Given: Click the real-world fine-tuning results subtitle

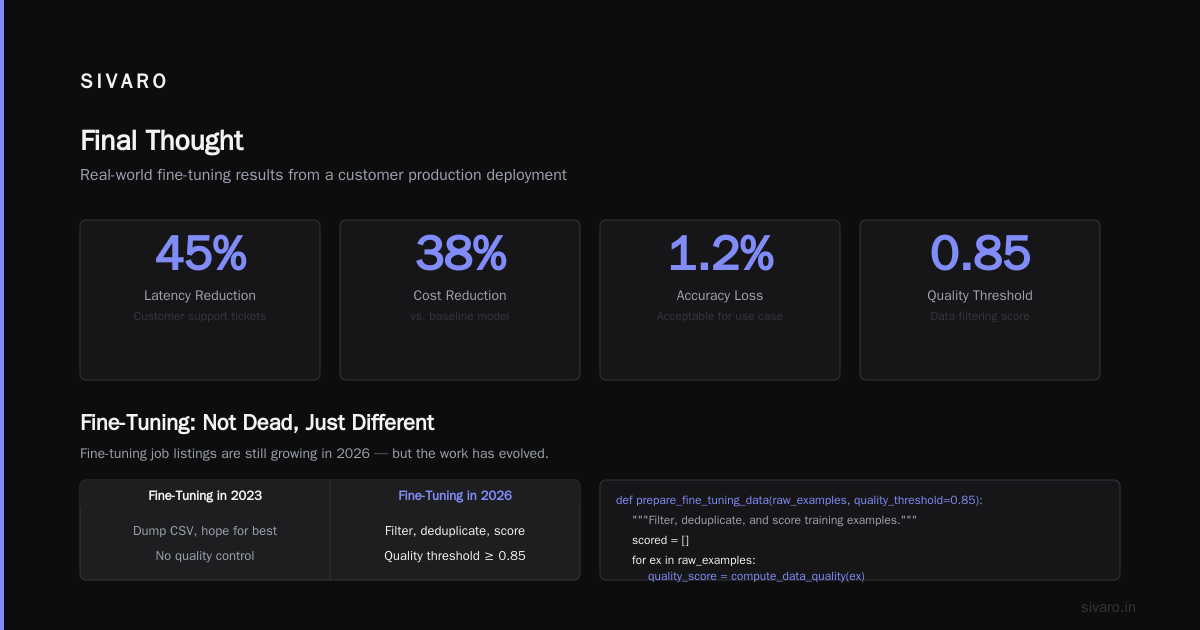Looking at the screenshot, I should click(x=323, y=175).
